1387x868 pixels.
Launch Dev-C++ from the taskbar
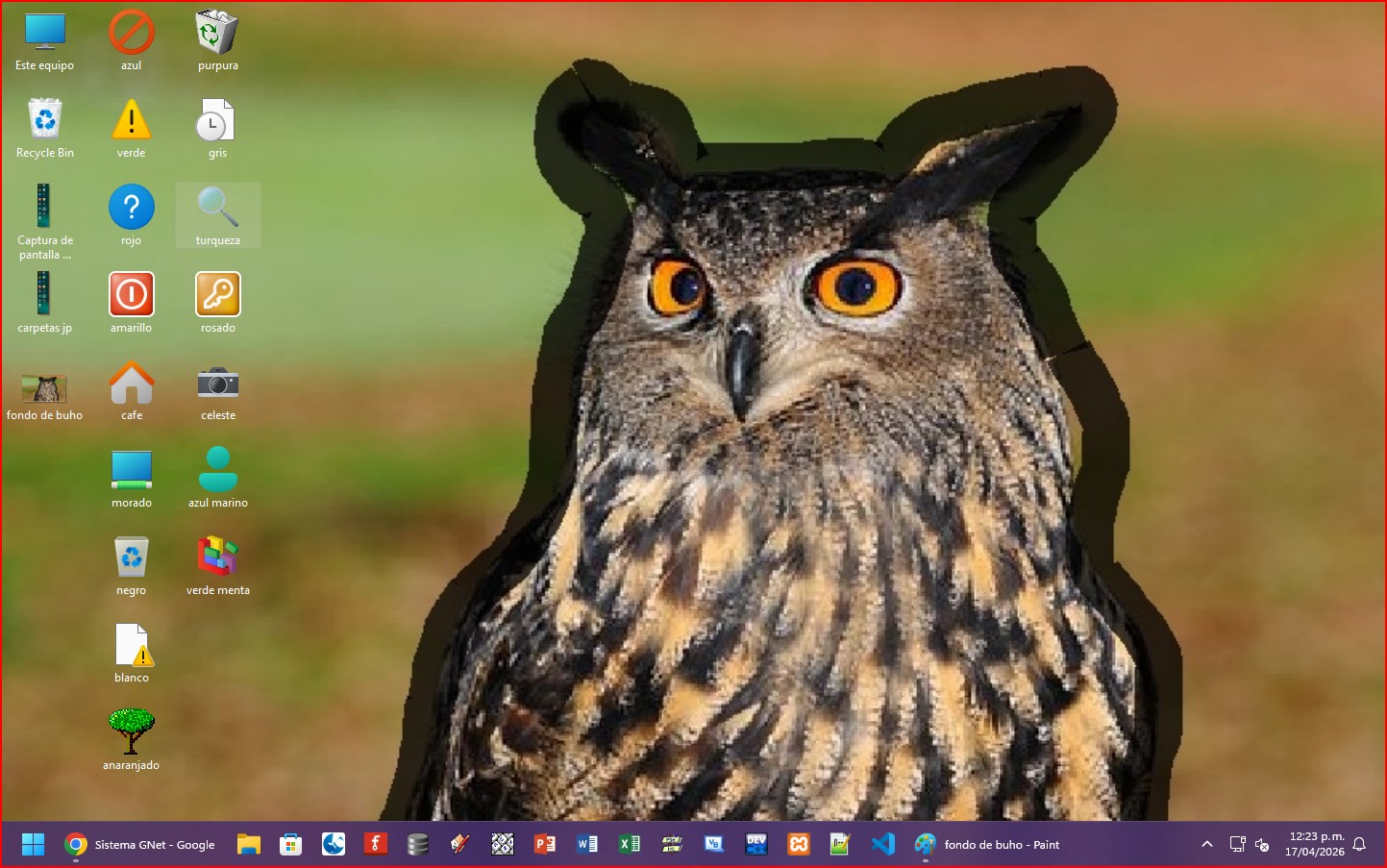point(756,844)
